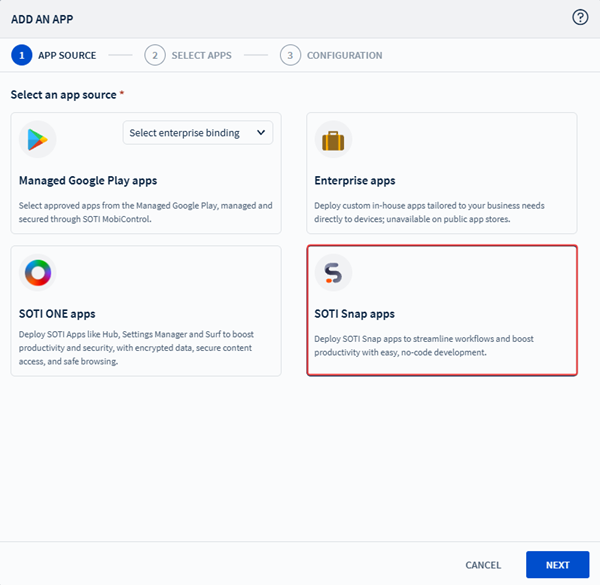Click the SOTI Snap 'S' logo icon
This screenshot has height=585, width=600.
pos(334,273)
